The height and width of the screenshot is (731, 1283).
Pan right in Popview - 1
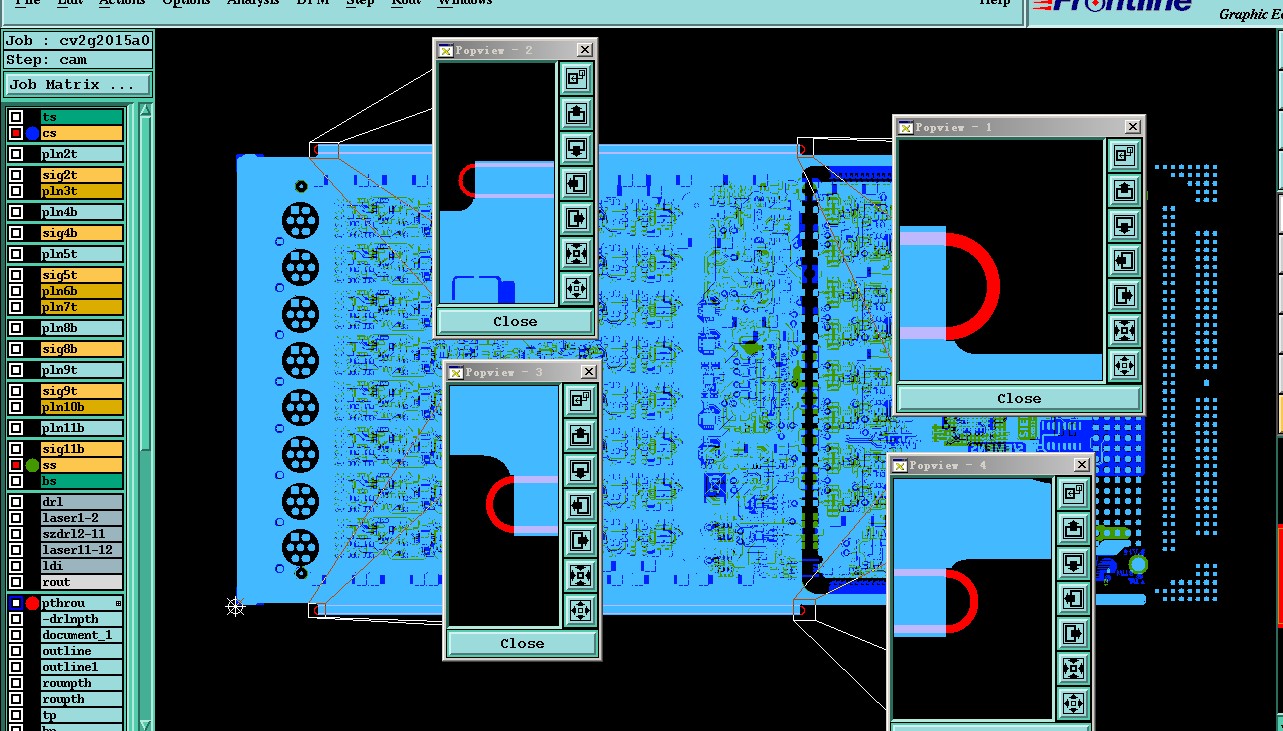pyautogui.click(x=1124, y=295)
